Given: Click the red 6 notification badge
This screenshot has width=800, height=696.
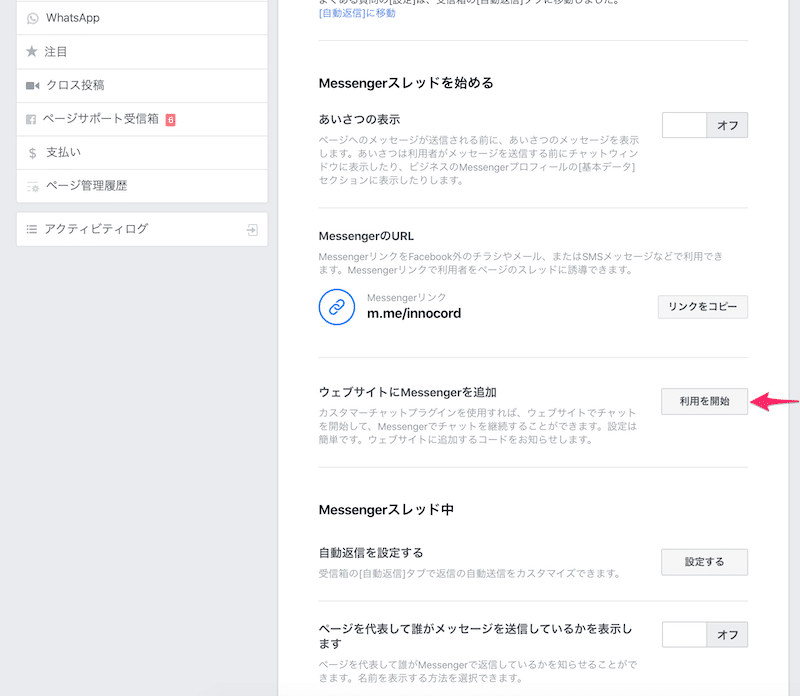Looking at the screenshot, I should [x=170, y=120].
